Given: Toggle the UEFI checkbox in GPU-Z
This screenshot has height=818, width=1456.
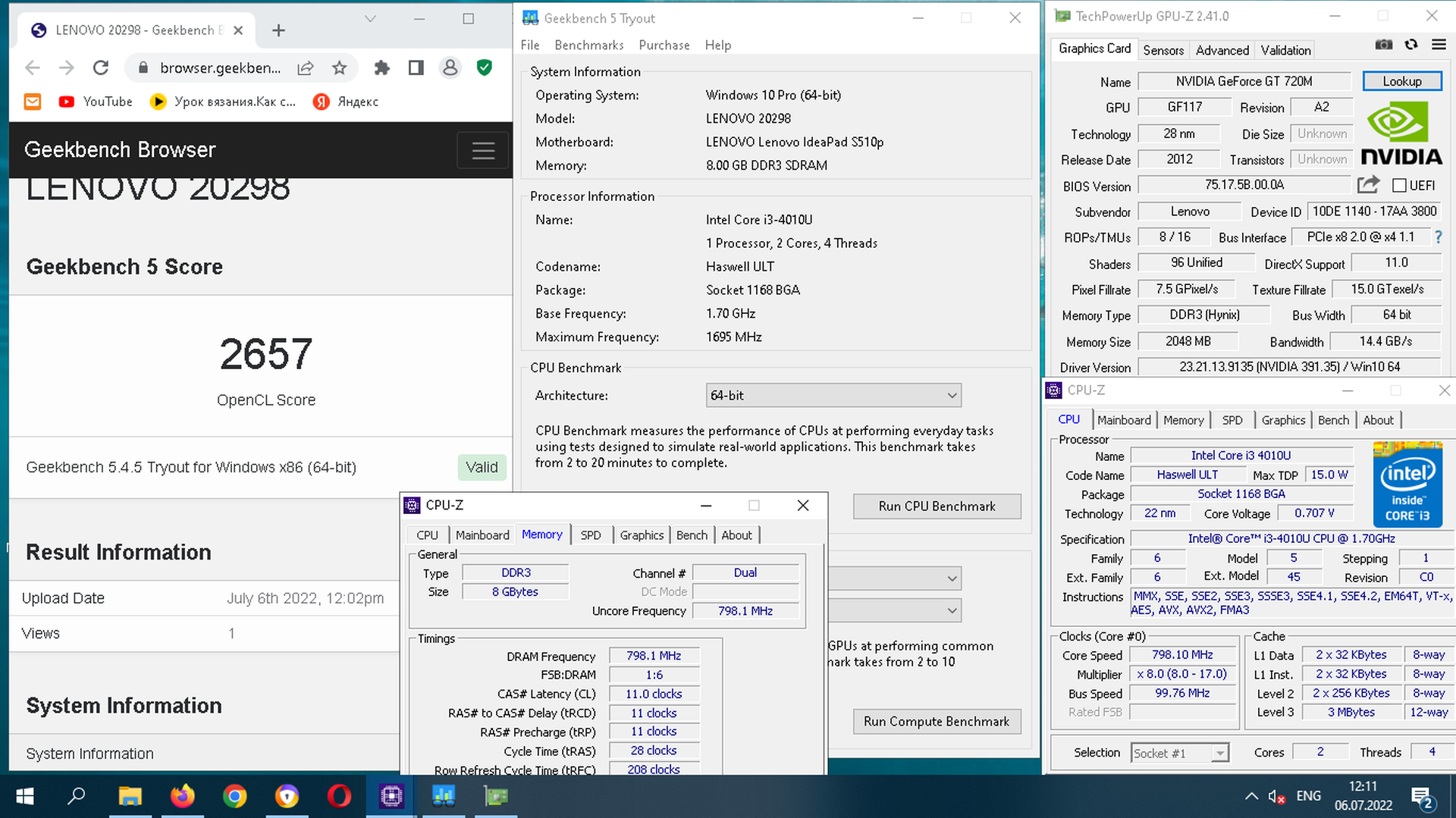Looking at the screenshot, I should [1400, 185].
